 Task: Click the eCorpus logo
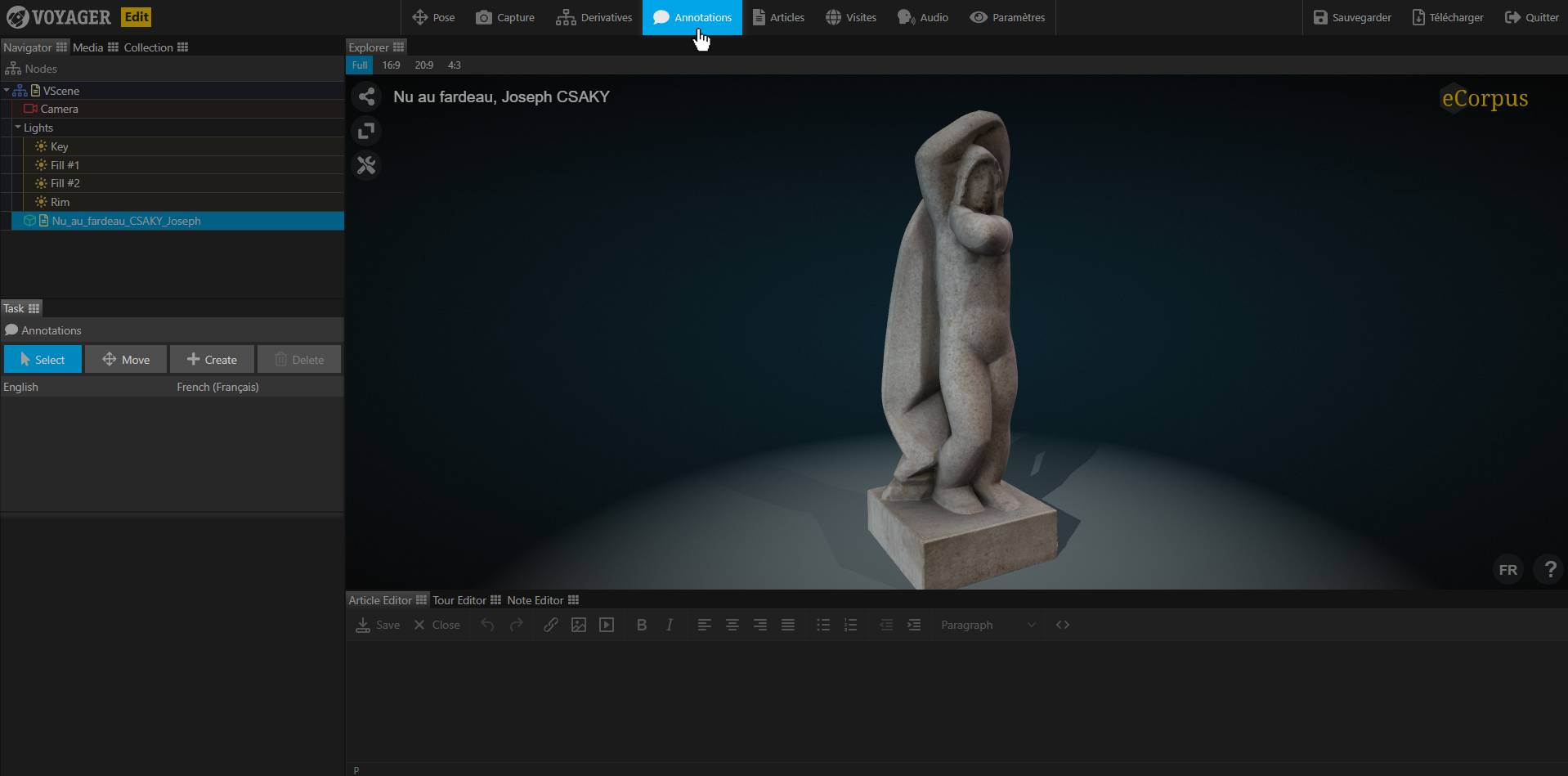tap(1484, 98)
